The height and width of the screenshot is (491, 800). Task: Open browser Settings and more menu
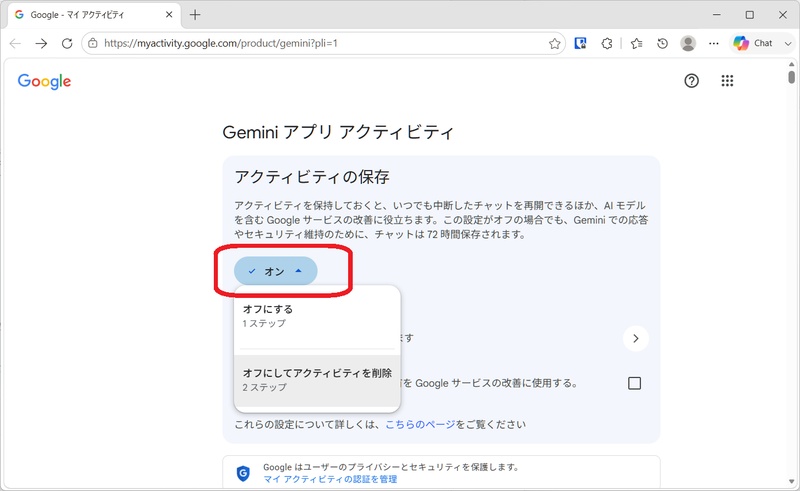pyautogui.click(x=714, y=43)
